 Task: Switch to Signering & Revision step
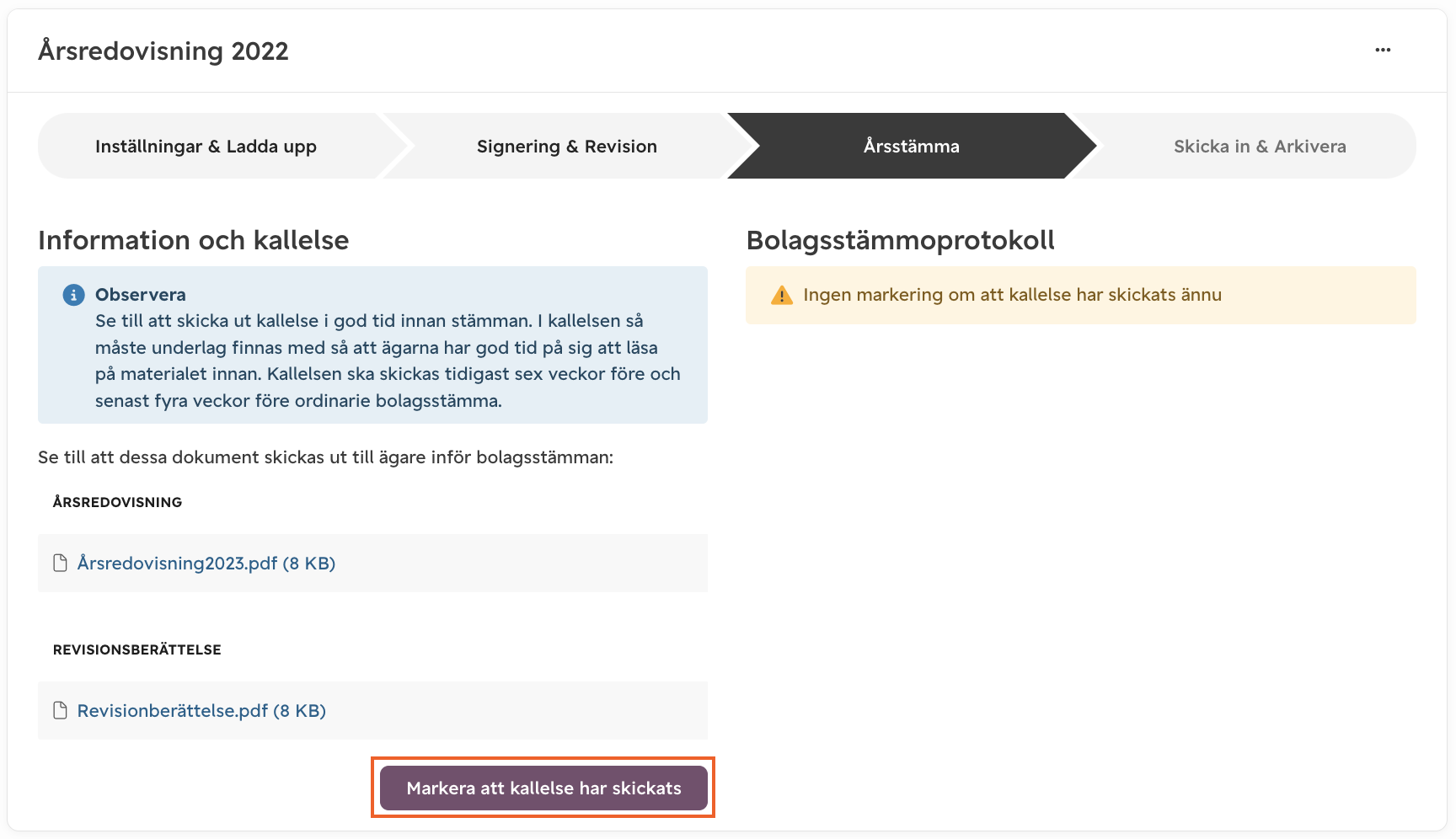[x=566, y=146]
